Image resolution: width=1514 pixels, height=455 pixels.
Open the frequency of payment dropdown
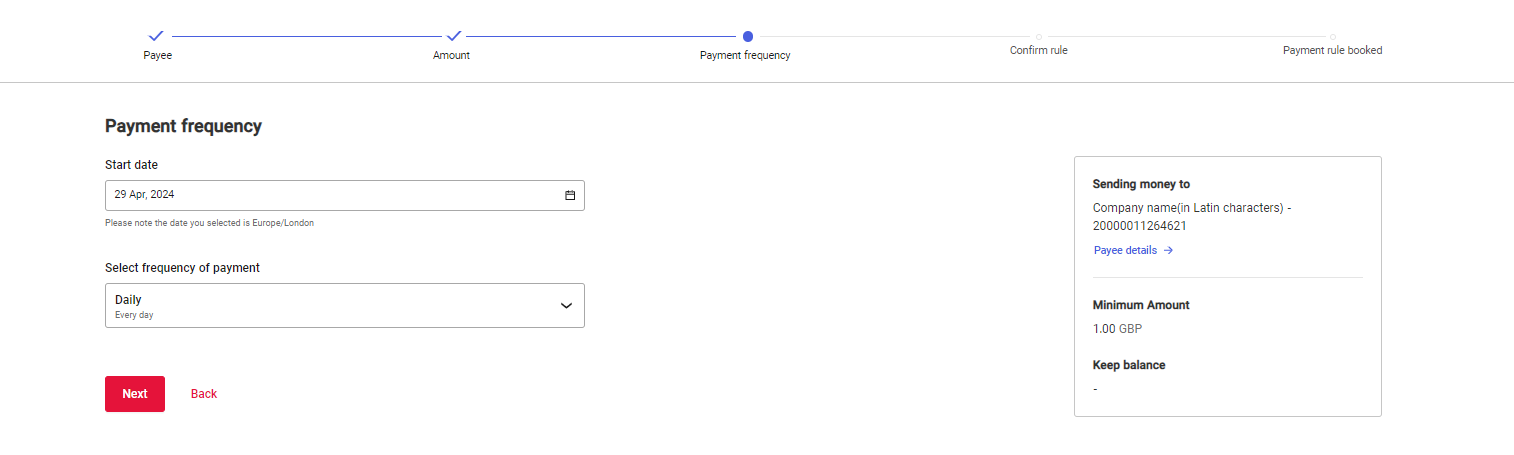(344, 306)
